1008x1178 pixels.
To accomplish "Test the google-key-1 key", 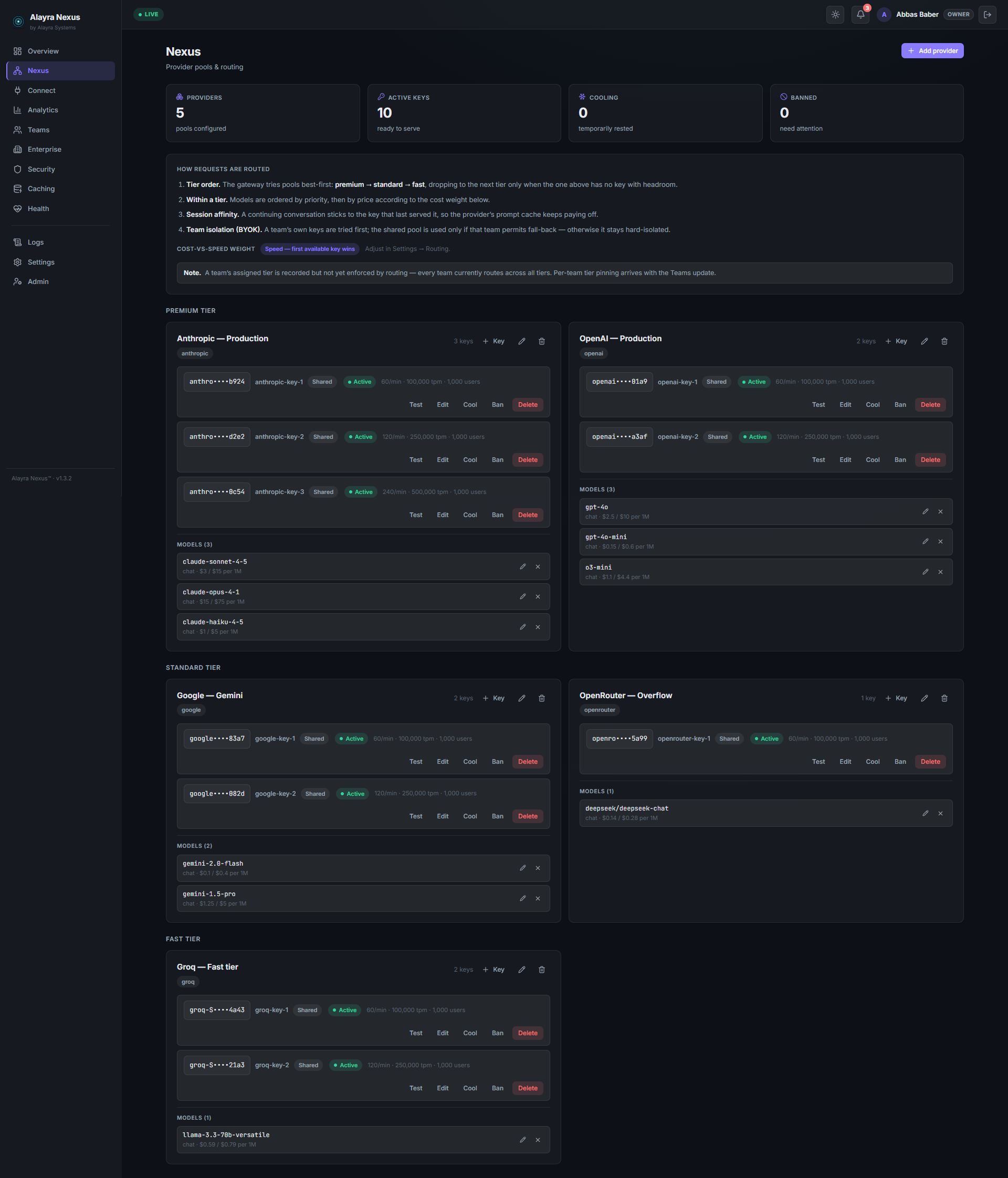I will click(416, 761).
